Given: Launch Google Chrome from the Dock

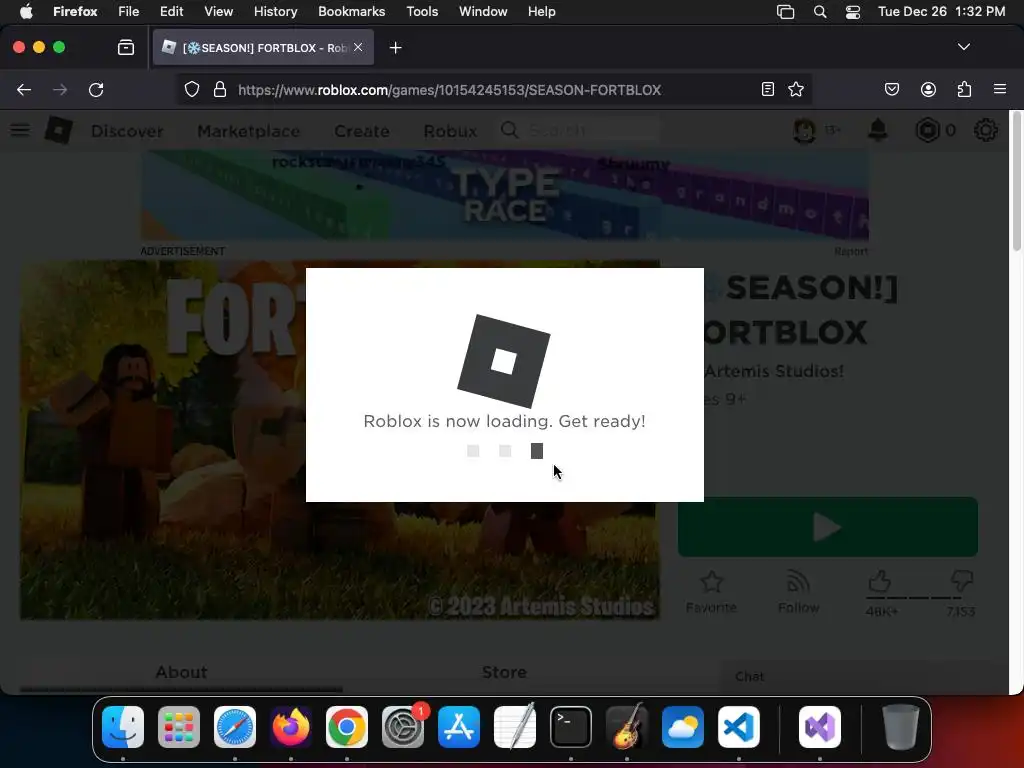Looking at the screenshot, I should 347,727.
